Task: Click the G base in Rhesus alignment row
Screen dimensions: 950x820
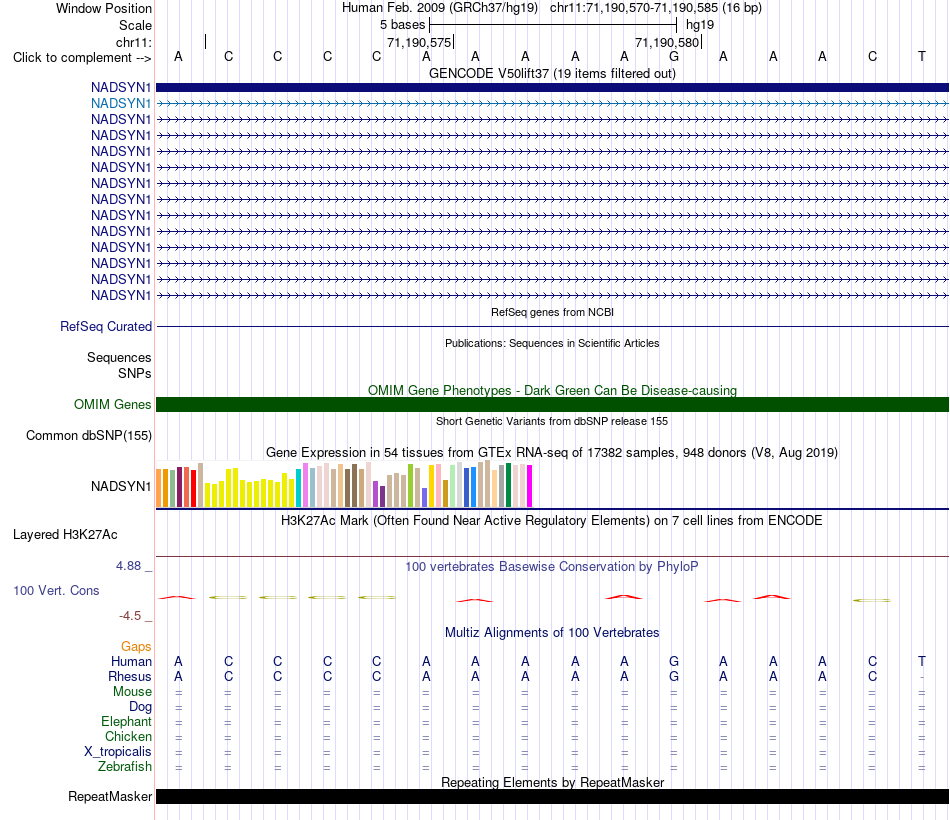Action: (x=674, y=676)
